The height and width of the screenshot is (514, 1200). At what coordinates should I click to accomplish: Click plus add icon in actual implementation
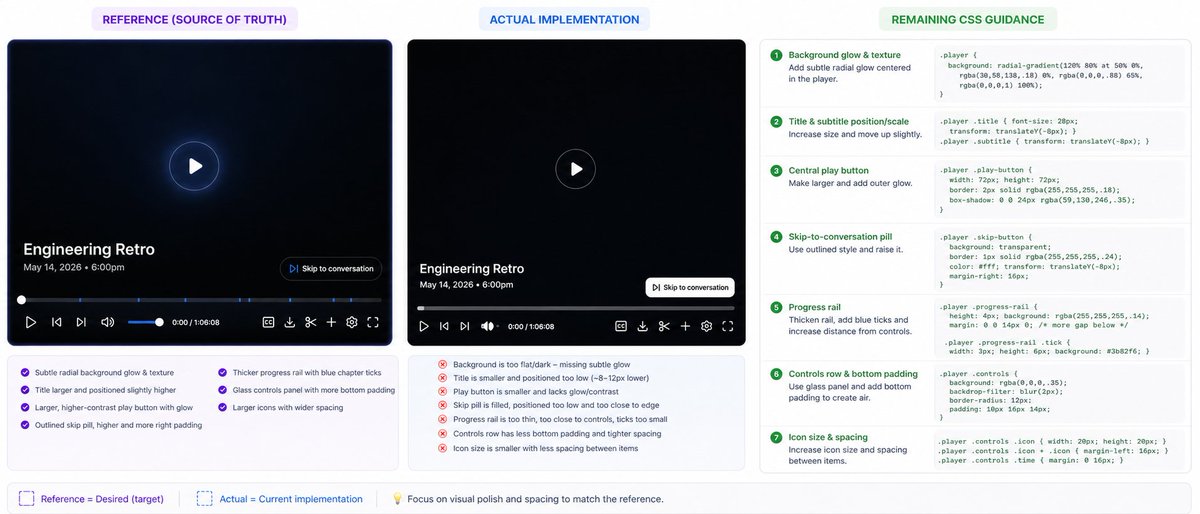[685, 326]
